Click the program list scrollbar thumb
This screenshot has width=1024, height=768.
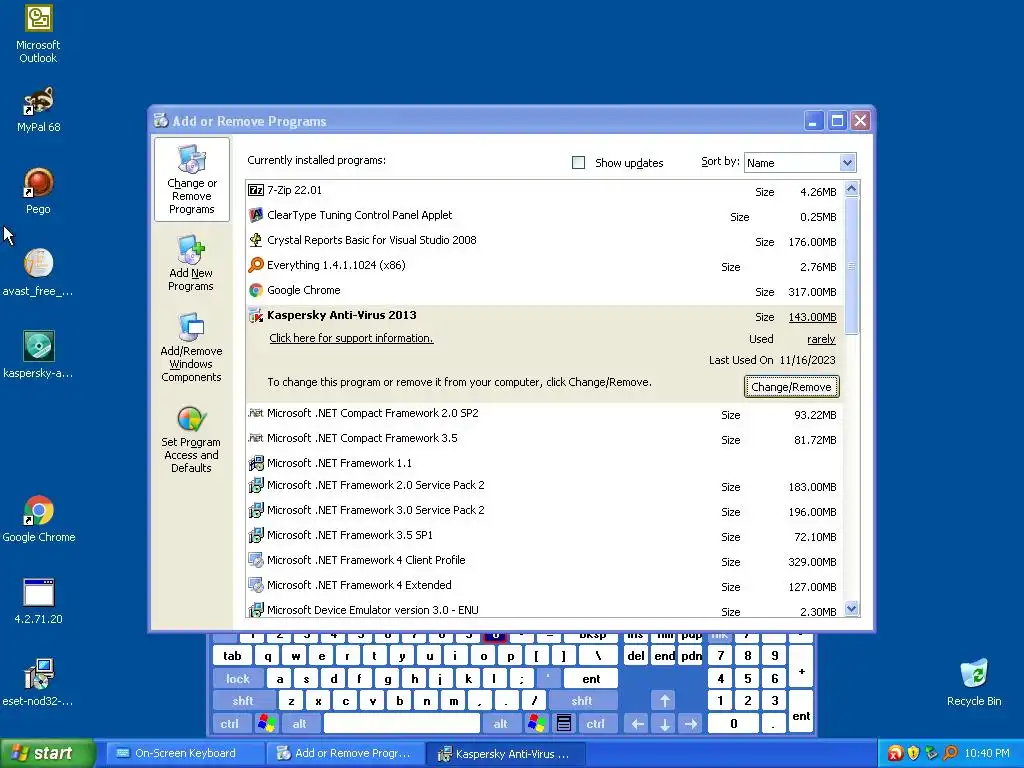pos(851,266)
